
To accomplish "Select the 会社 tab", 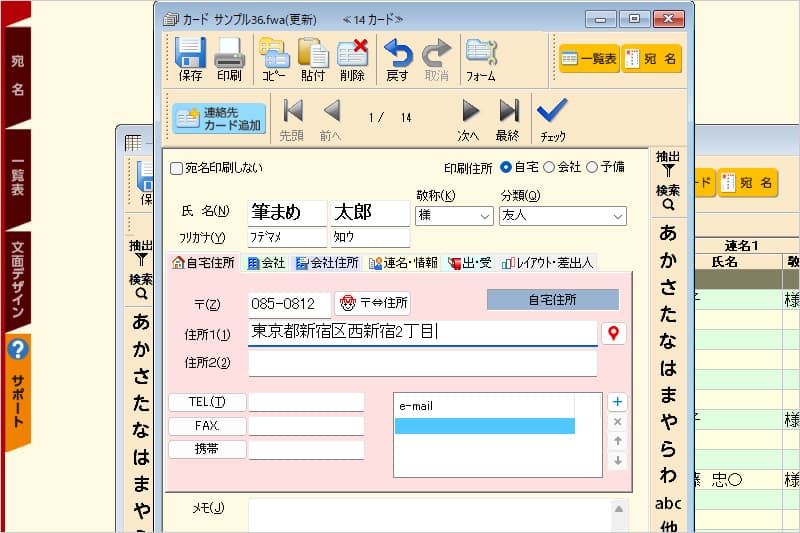I will 266,263.
